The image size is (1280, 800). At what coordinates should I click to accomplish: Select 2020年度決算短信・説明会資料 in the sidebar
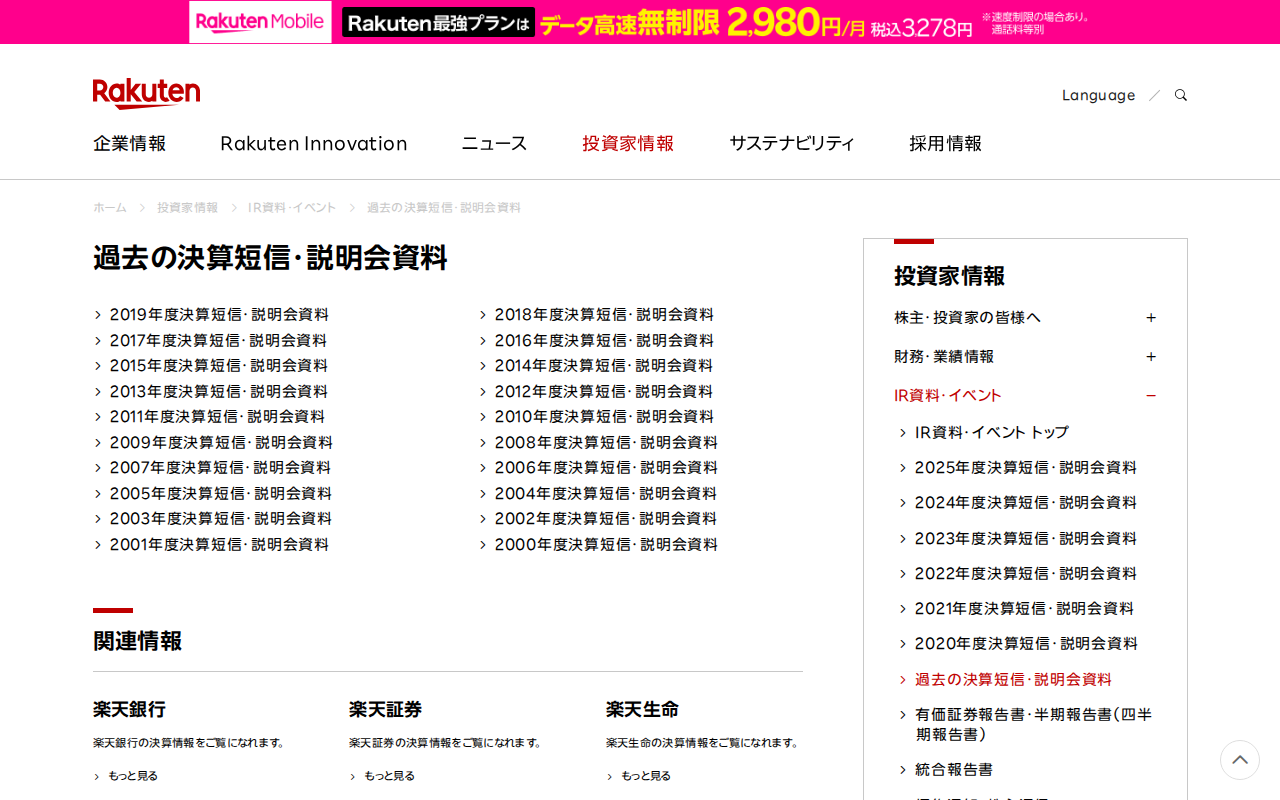tap(1026, 644)
